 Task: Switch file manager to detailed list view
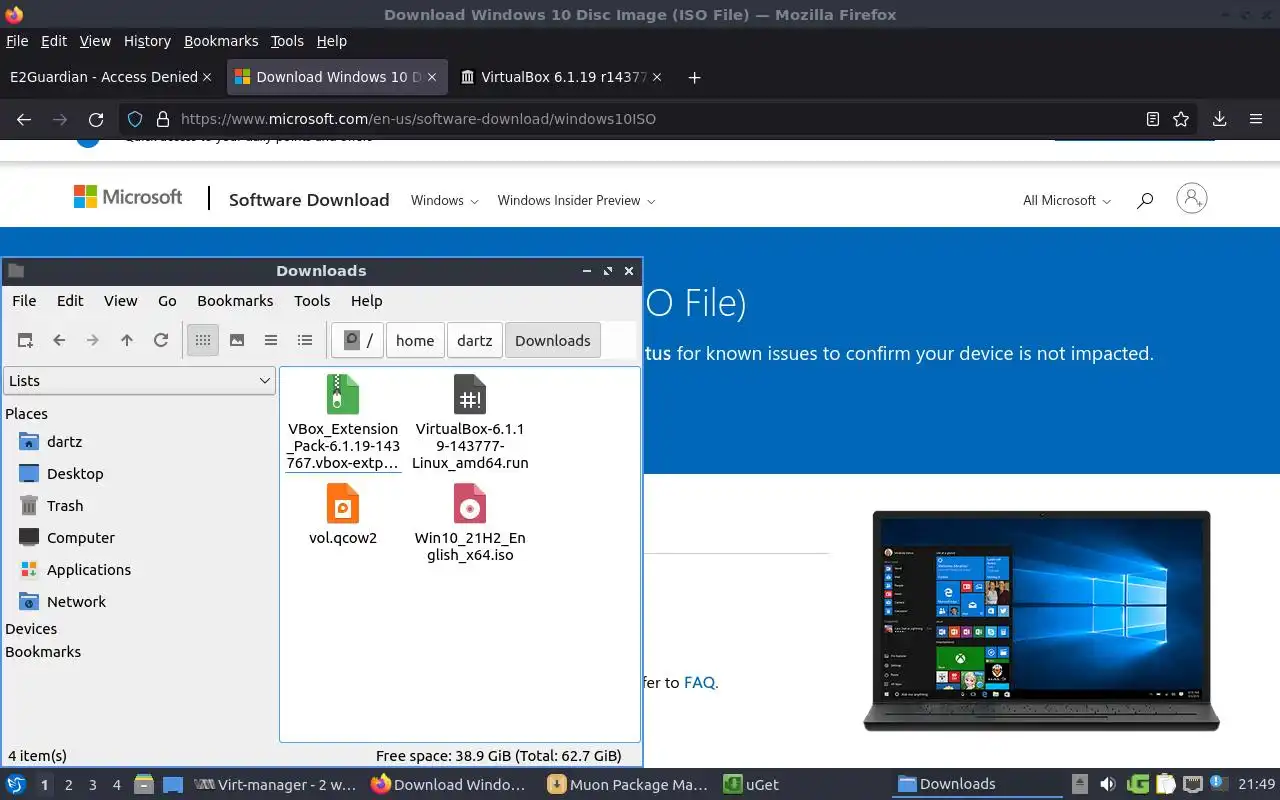tap(305, 340)
